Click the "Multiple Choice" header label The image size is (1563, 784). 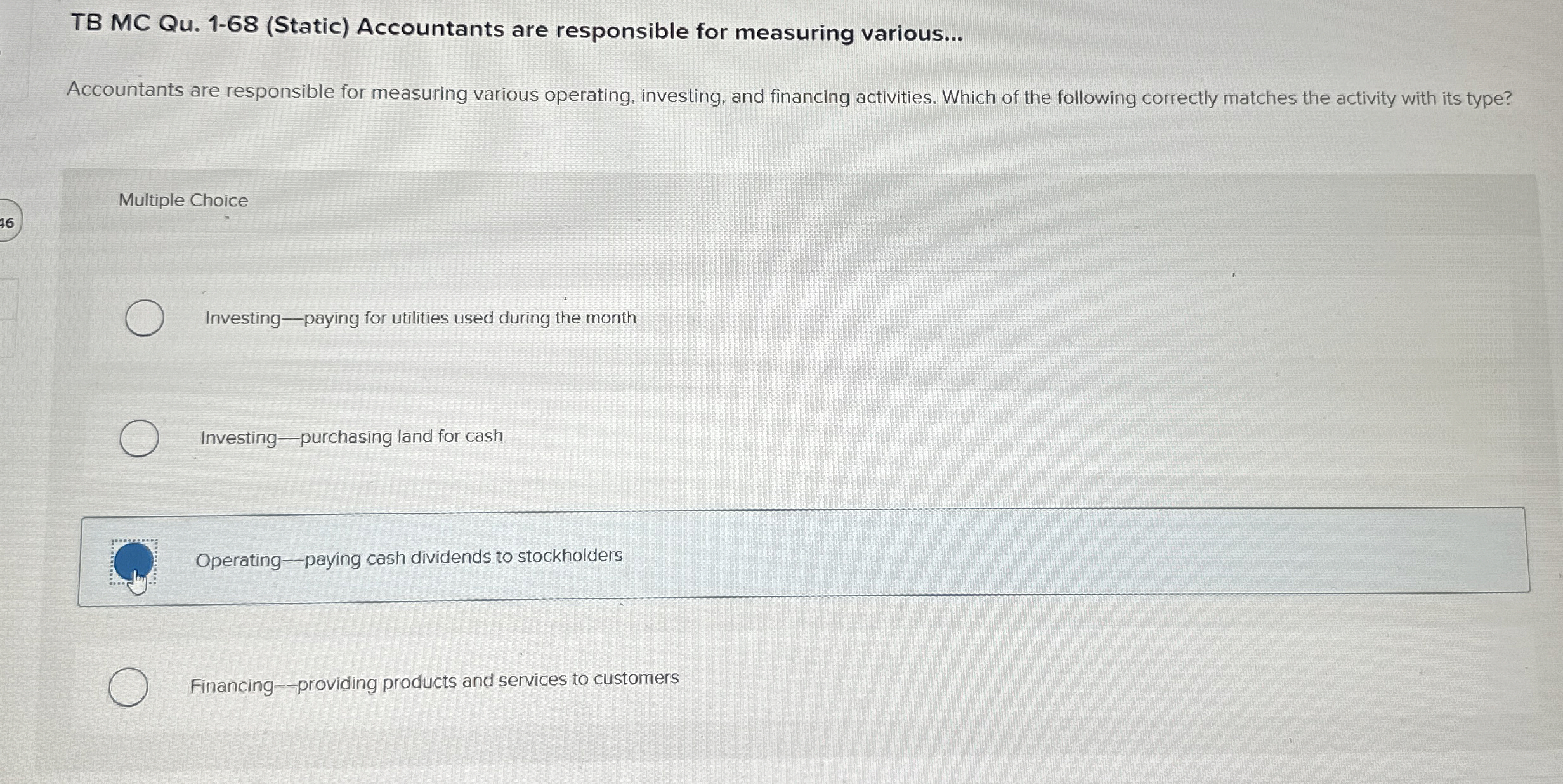tap(183, 200)
